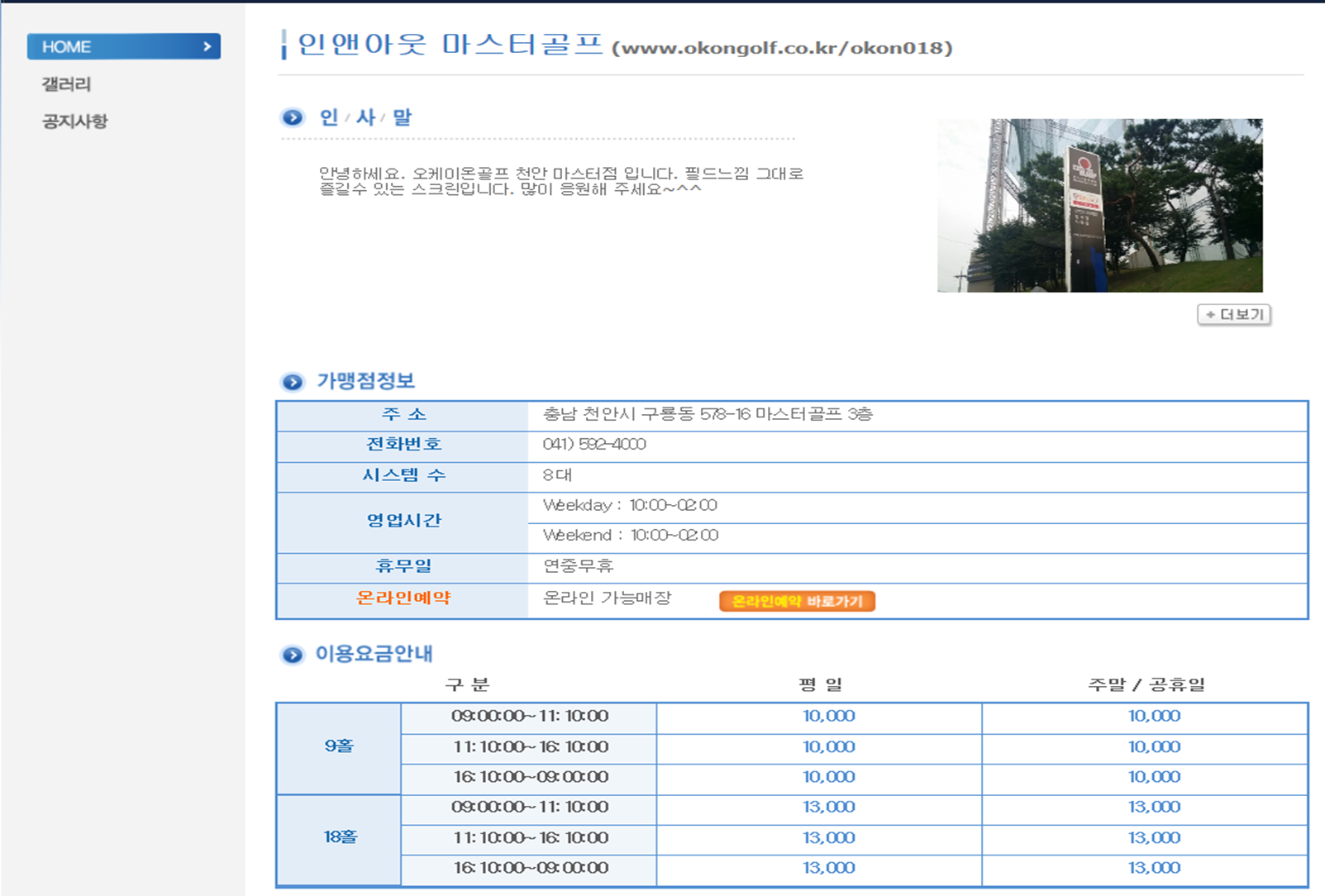Open the 공지사항 menu item
Viewport: 1325px width, 896px height.
click(74, 122)
